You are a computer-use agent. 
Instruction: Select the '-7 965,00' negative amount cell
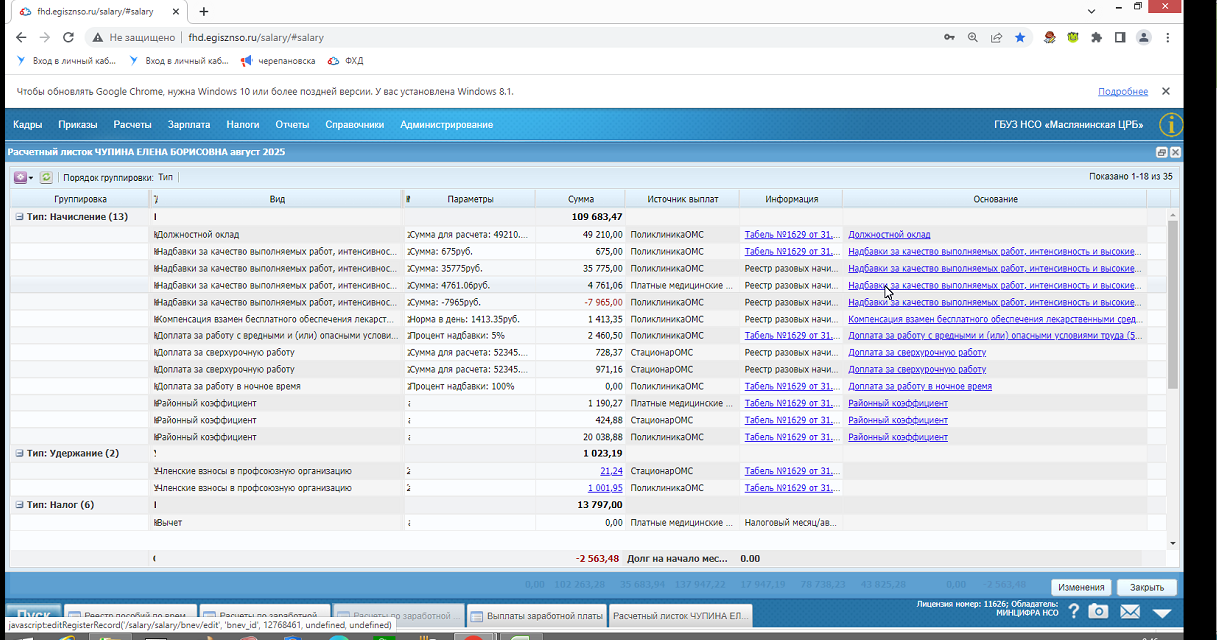[x=580, y=302]
